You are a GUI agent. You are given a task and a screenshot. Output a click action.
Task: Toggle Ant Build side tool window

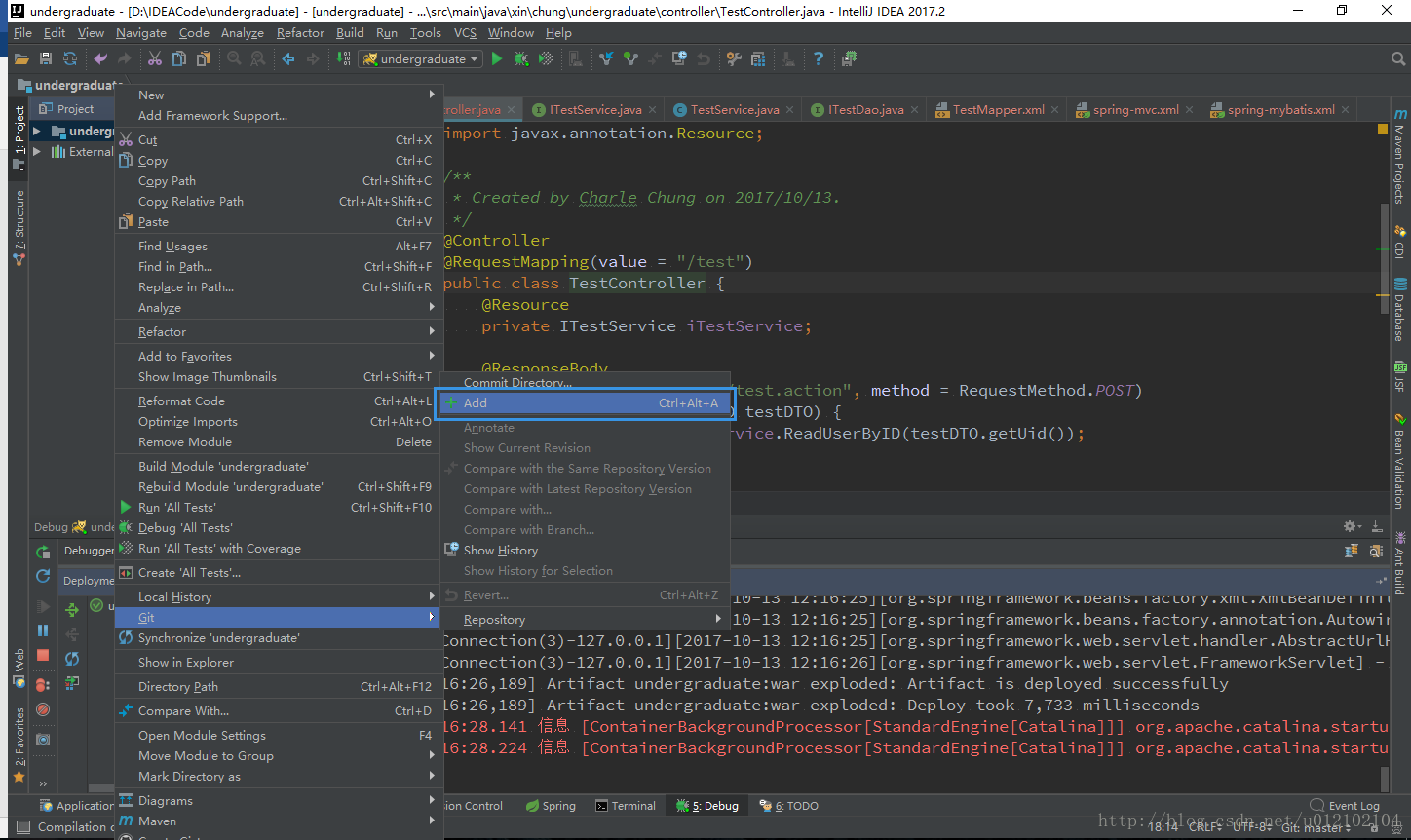pos(1400,563)
